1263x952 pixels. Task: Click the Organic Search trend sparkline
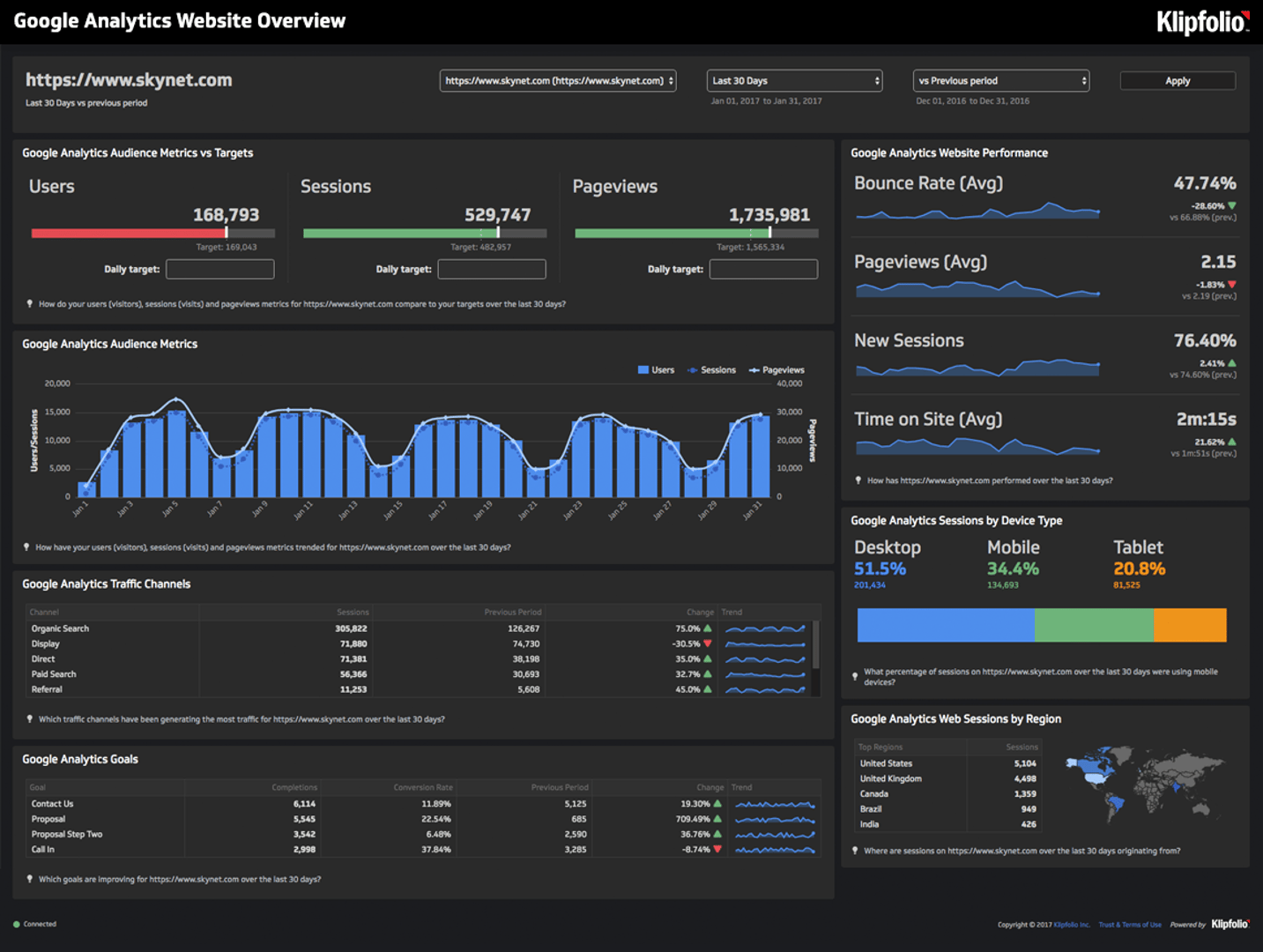(764, 629)
